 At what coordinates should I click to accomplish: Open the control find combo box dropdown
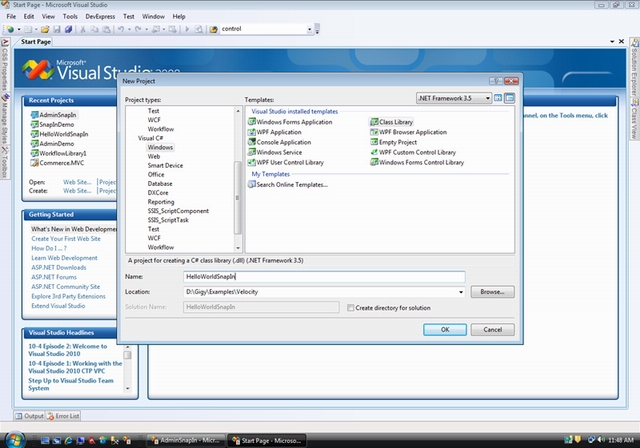click(309, 29)
